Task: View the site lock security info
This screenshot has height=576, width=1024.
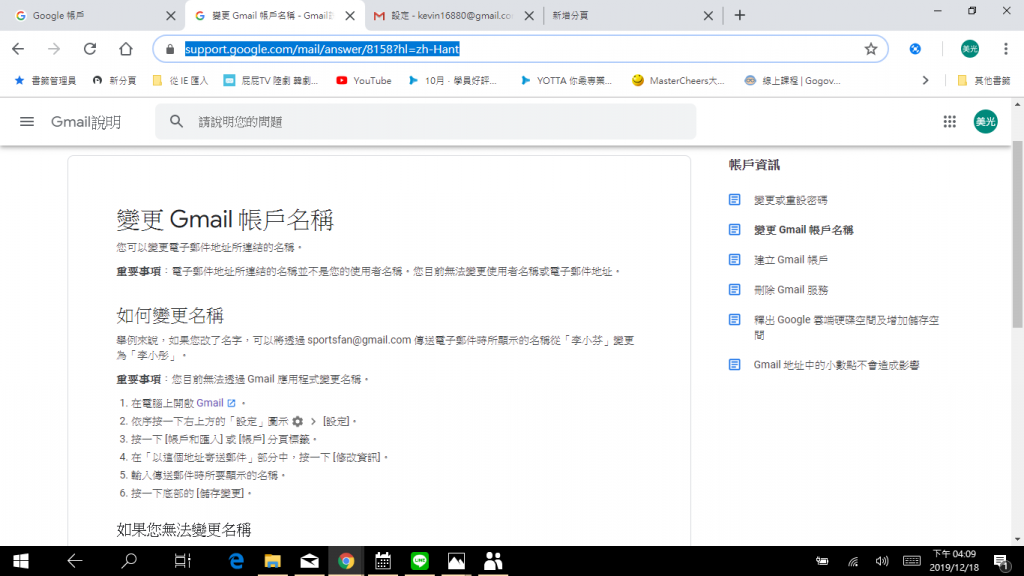Action: 170,49
